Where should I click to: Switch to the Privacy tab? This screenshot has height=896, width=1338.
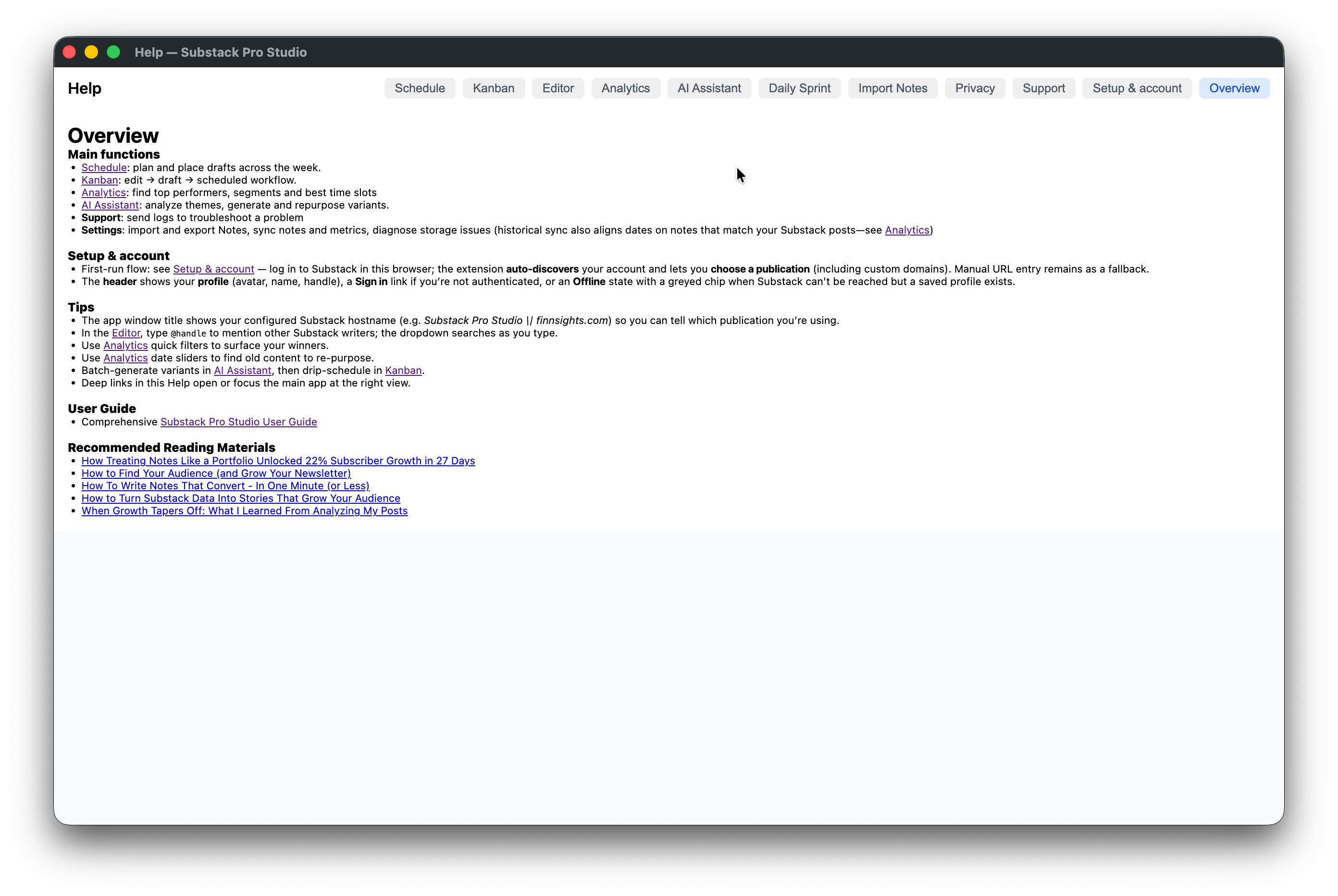point(975,88)
